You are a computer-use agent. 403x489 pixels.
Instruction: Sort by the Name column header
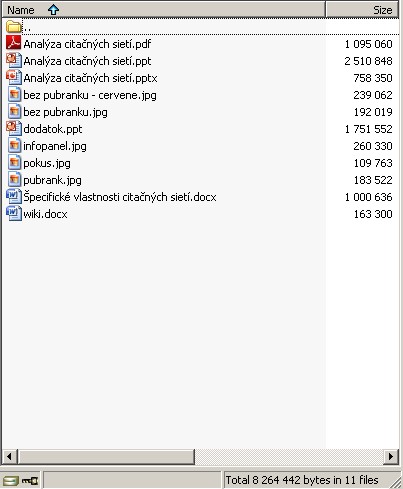[163, 10]
